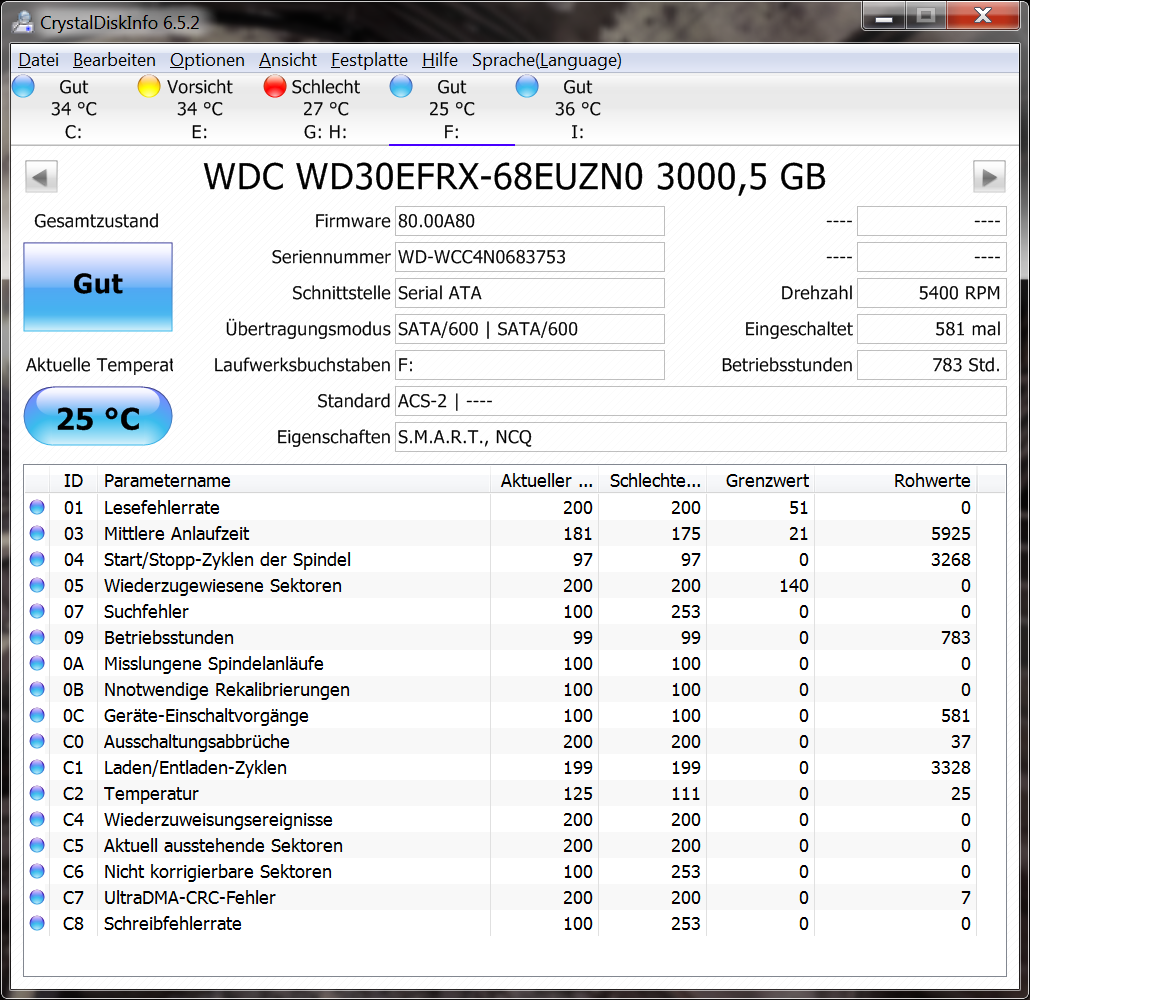Viewport: 1152px width, 1000px height.
Task: Click the Übertragungsmodus field SATA/600
Action: 530,329
